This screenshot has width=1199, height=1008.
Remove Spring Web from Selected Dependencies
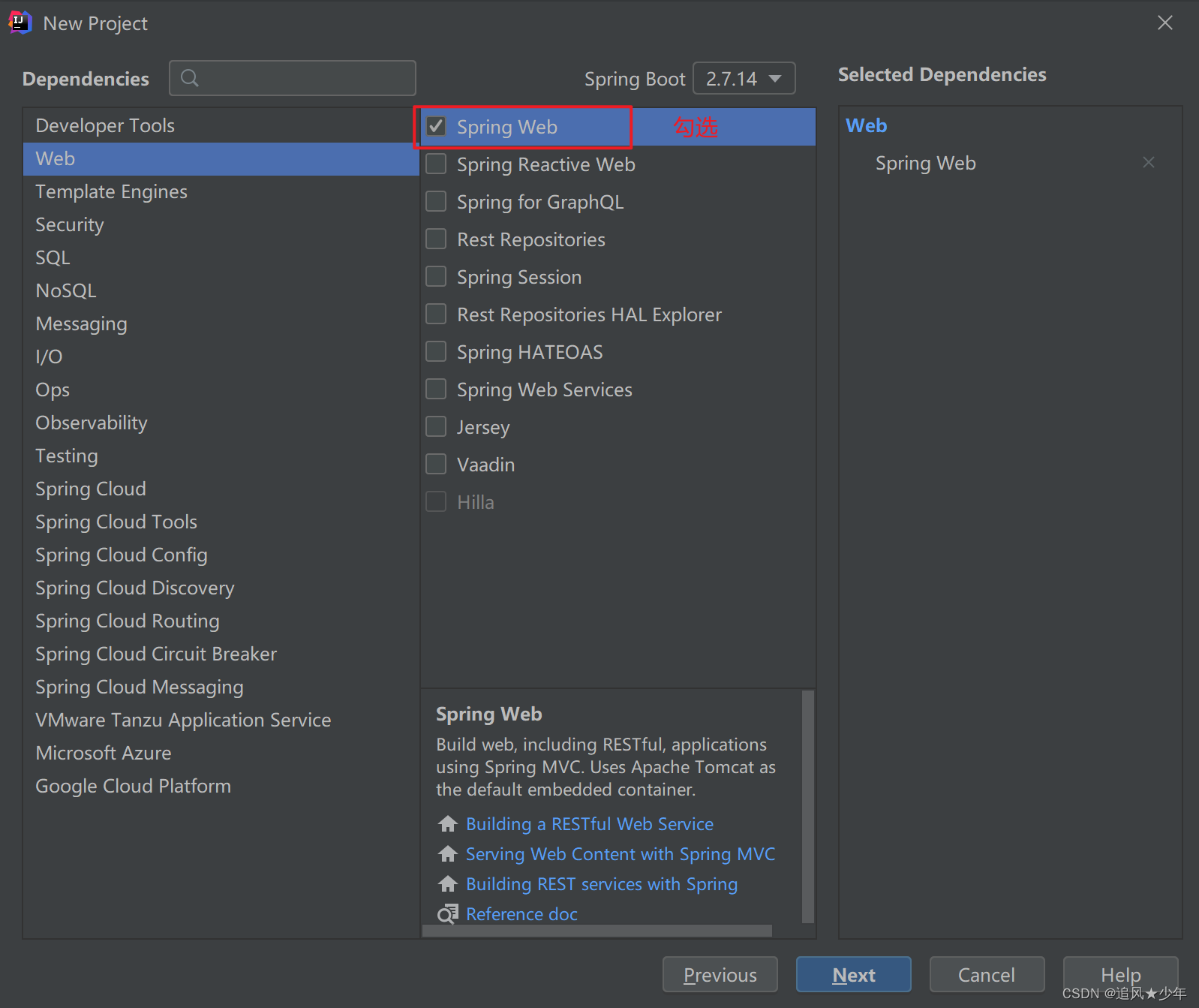(x=1148, y=162)
